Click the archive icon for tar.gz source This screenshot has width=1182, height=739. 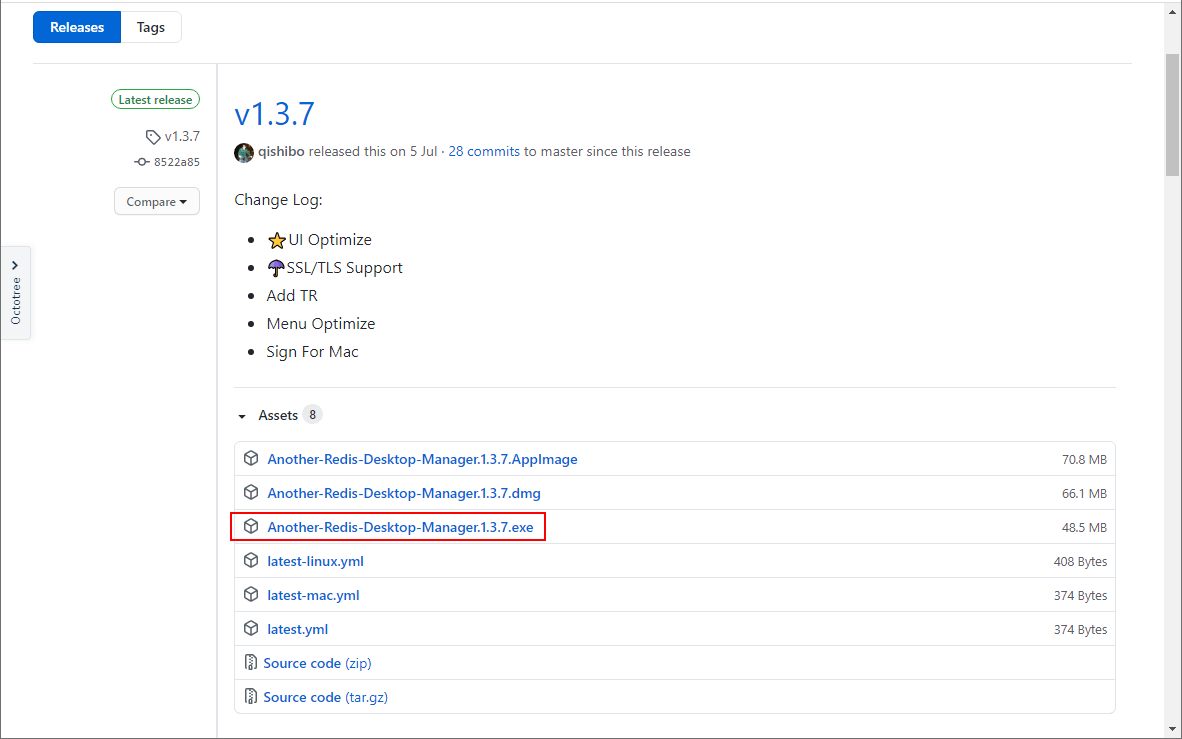pos(251,696)
